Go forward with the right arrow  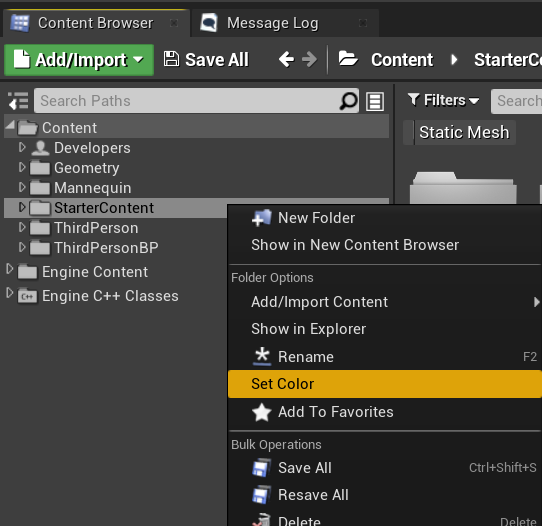tap(309, 59)
